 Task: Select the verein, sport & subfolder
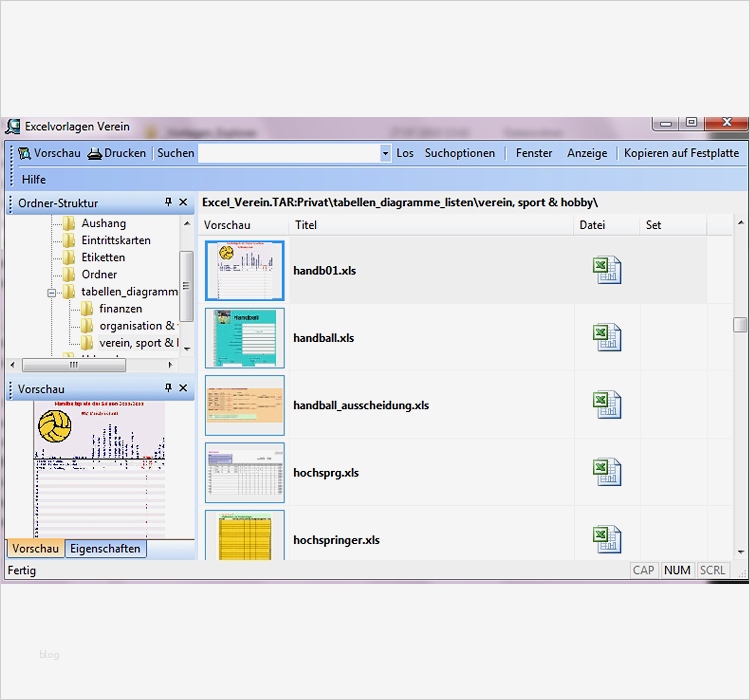tap(138, 343)
